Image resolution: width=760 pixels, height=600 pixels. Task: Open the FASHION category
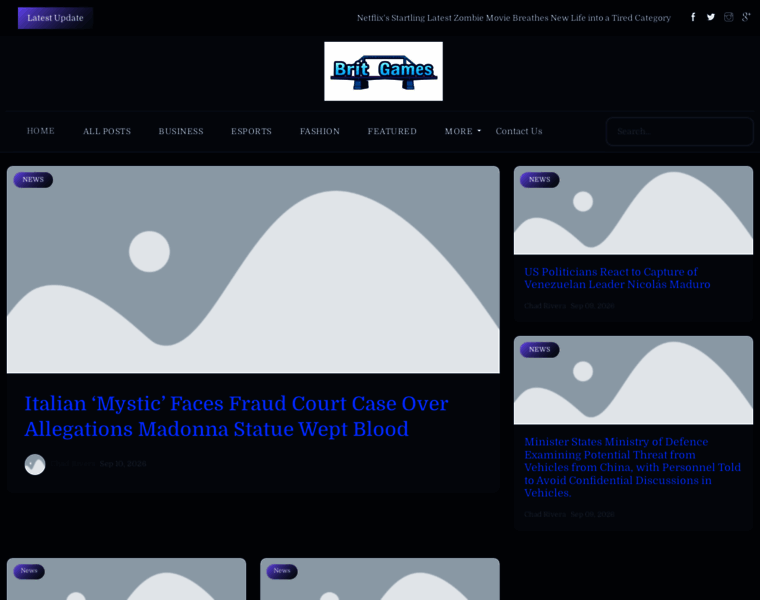[x=319, y=131]
